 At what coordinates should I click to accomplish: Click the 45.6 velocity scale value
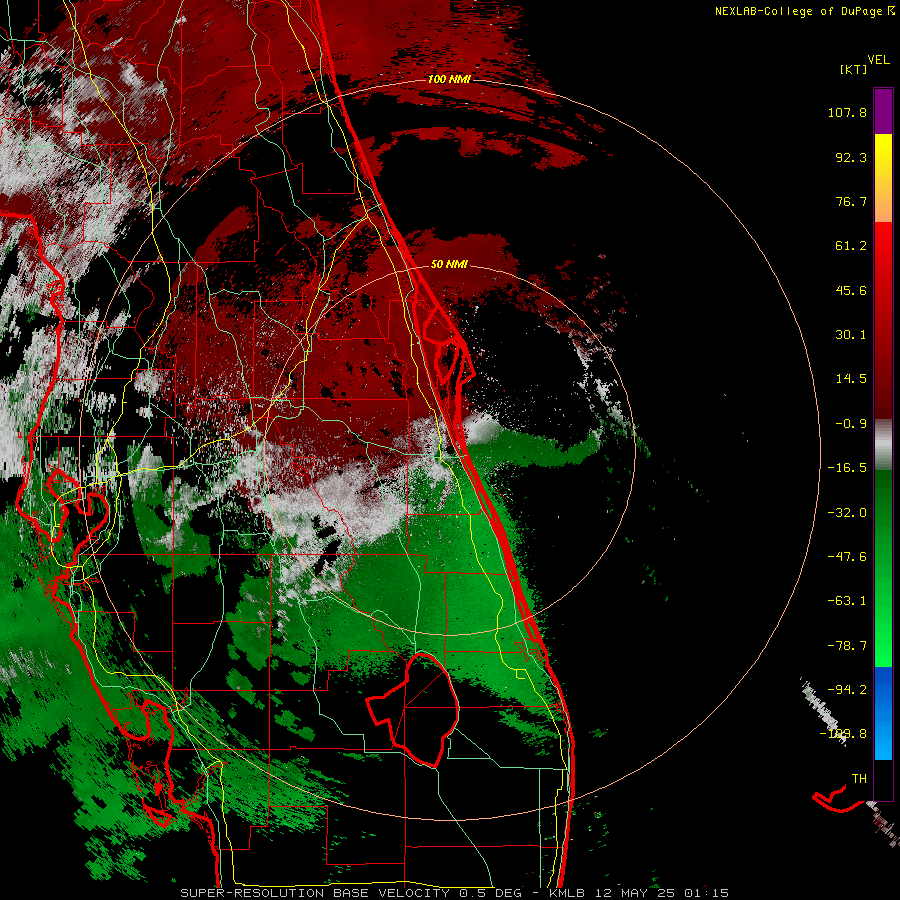click(851, 290)
